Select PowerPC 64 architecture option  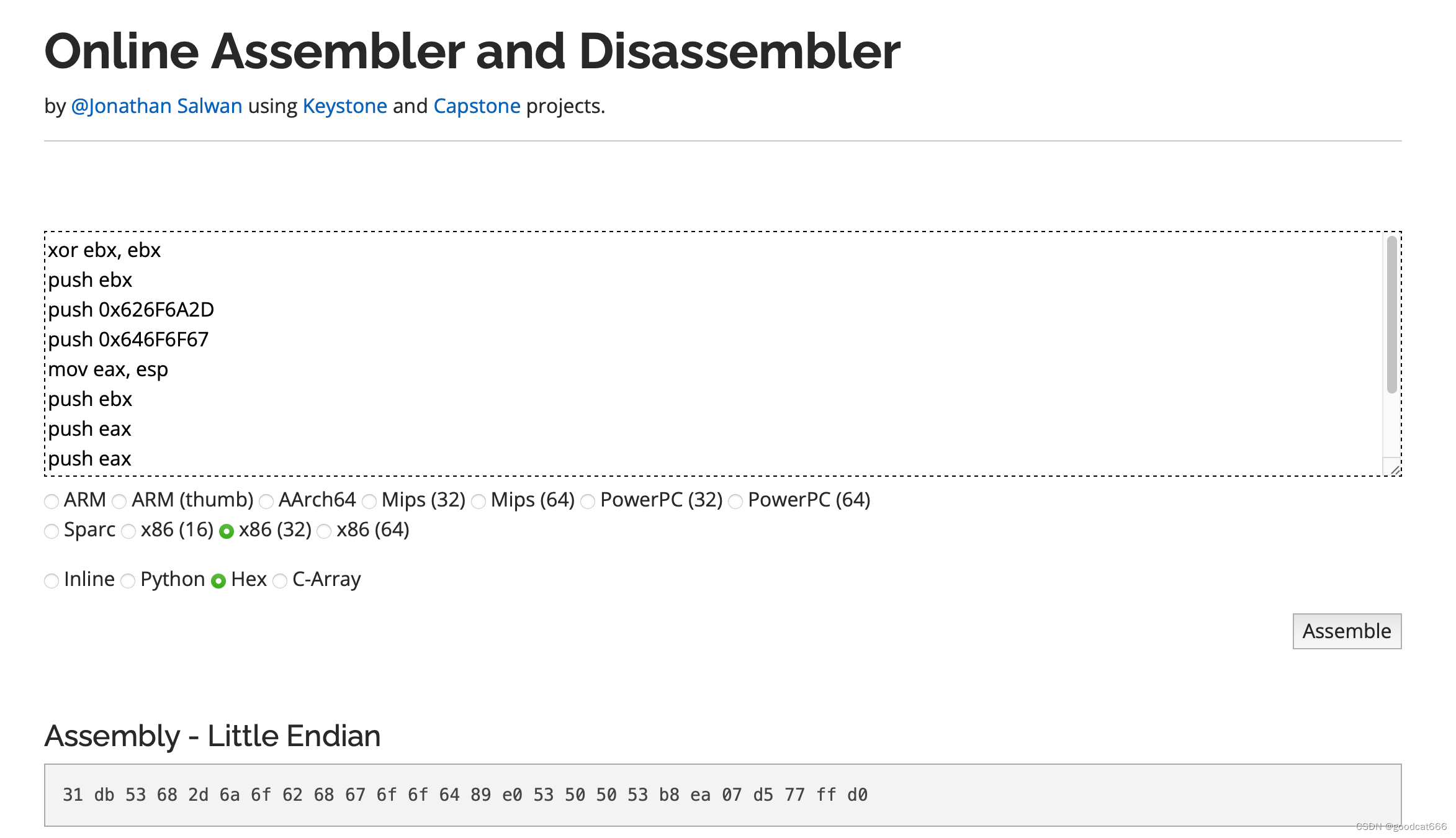click(738, 500)
